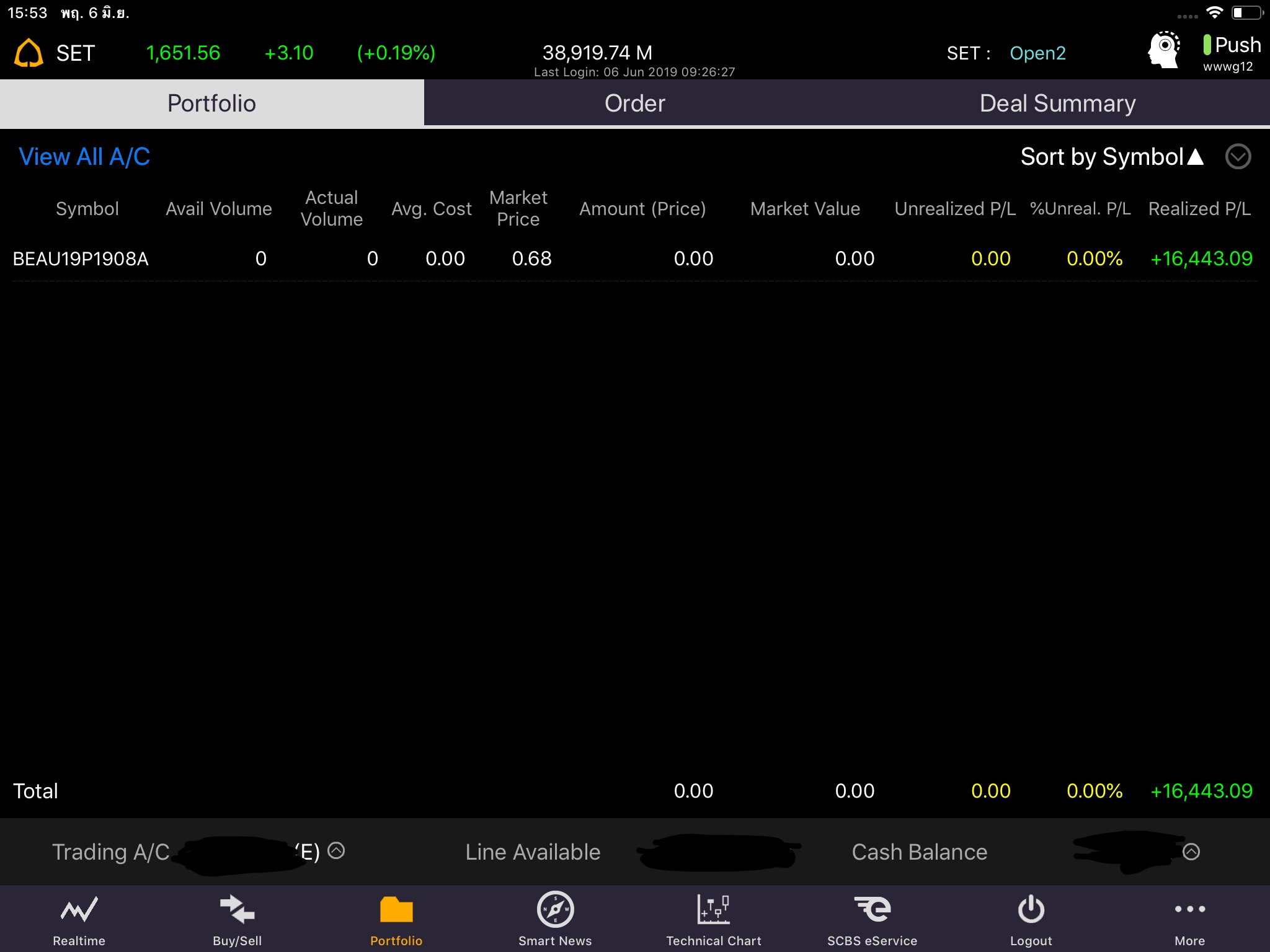Viewport: 1270px width, 952px height.
Task: Expand the Sort by Symbol dropdown
Action: click(x=1238, y=157)
